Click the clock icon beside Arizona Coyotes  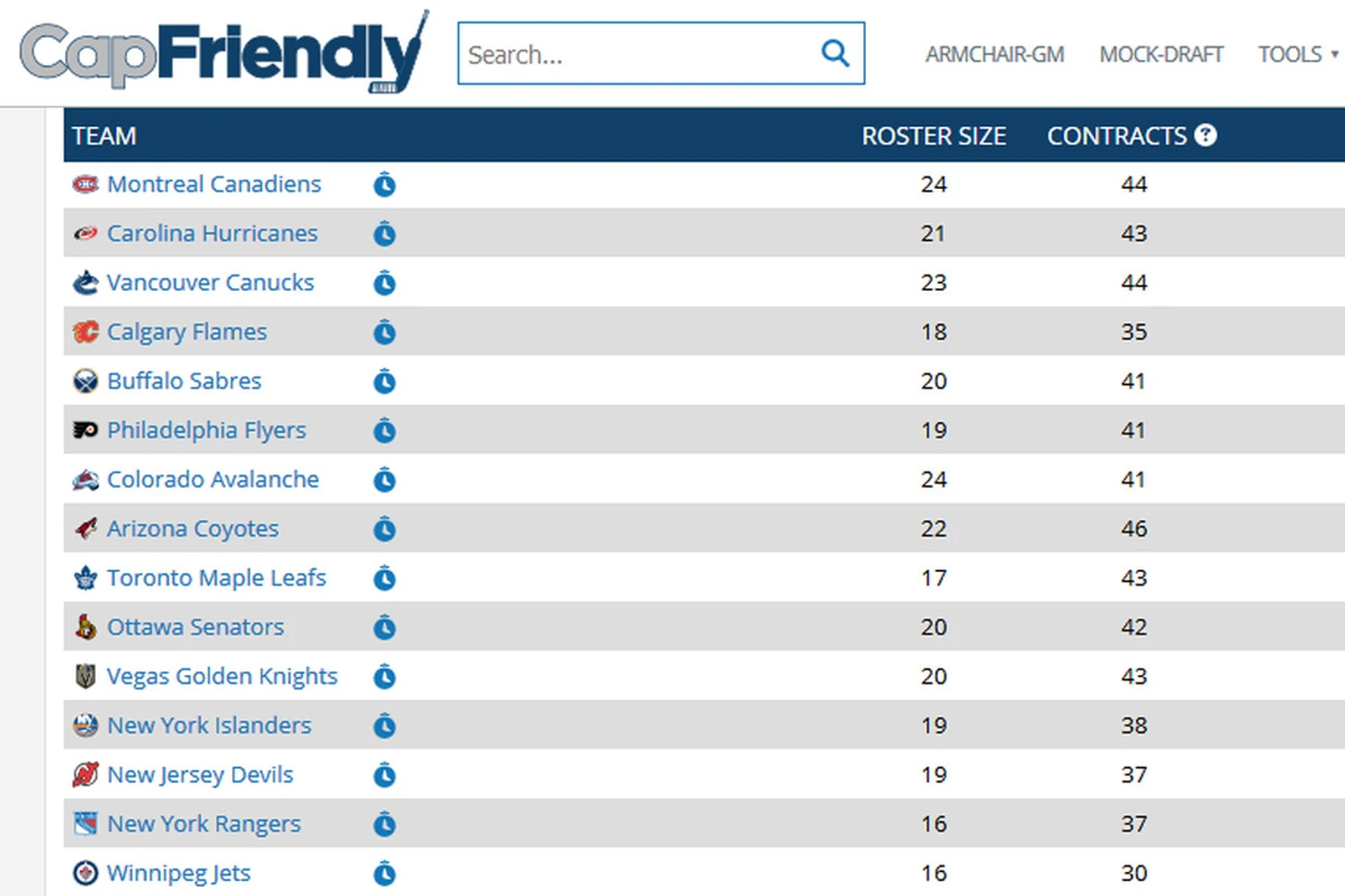click(384, 529)
